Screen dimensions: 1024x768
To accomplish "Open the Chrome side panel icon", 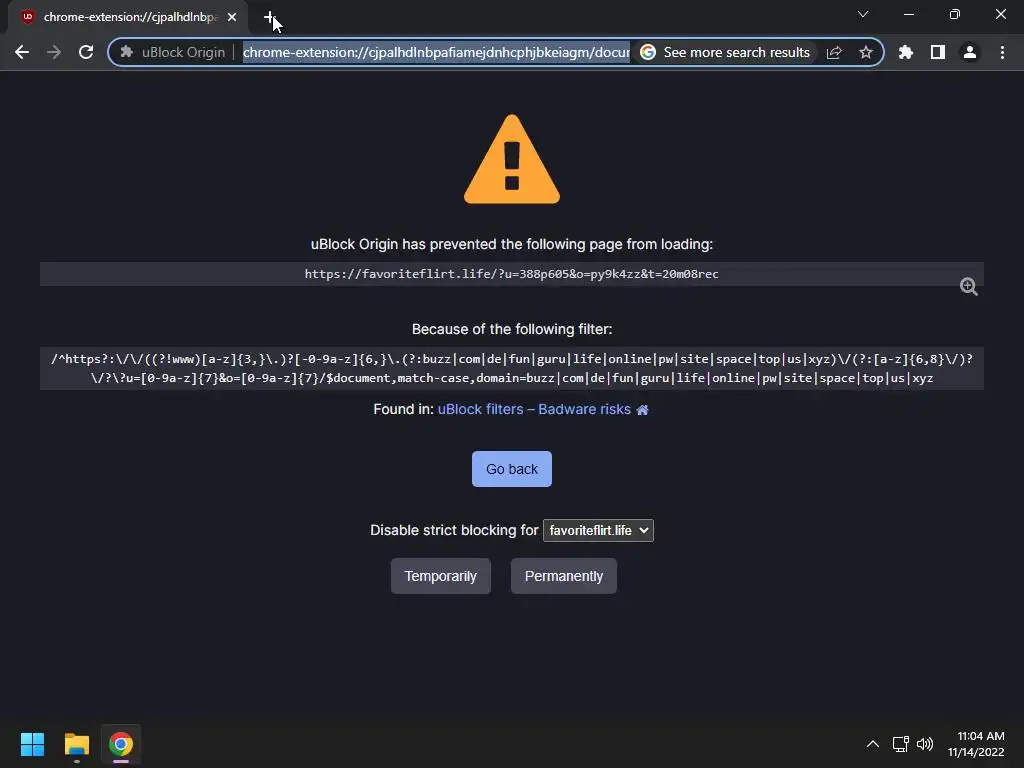I will point(938,52).
